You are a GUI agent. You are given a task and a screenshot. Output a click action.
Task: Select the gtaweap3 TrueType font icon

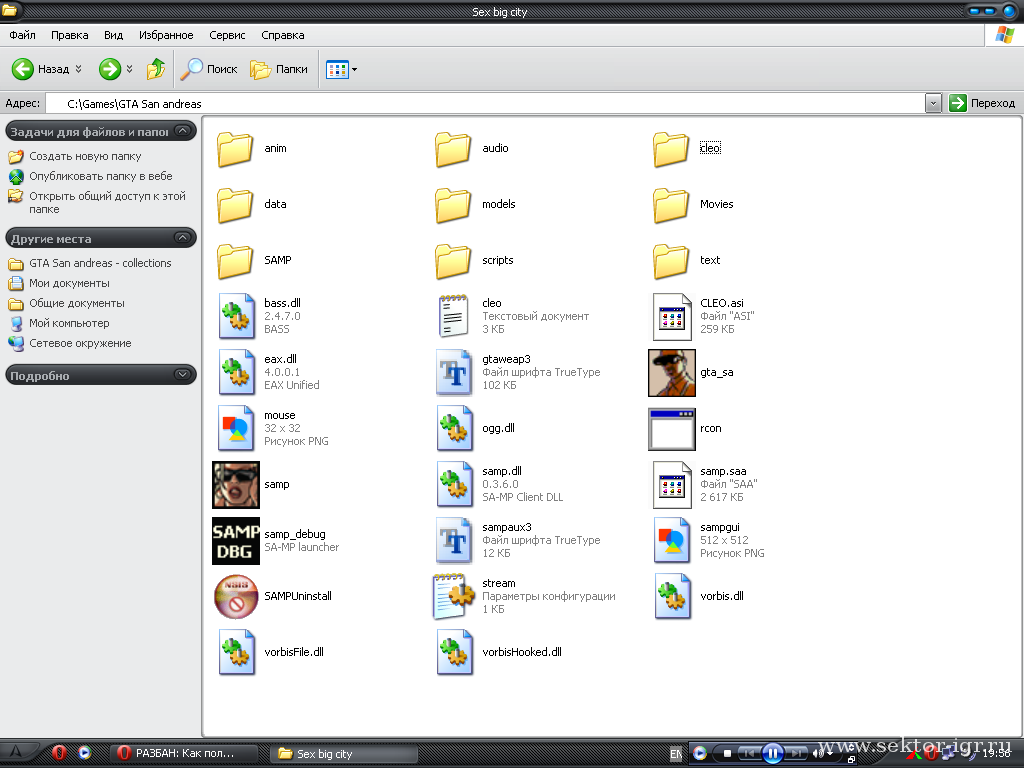453,372
